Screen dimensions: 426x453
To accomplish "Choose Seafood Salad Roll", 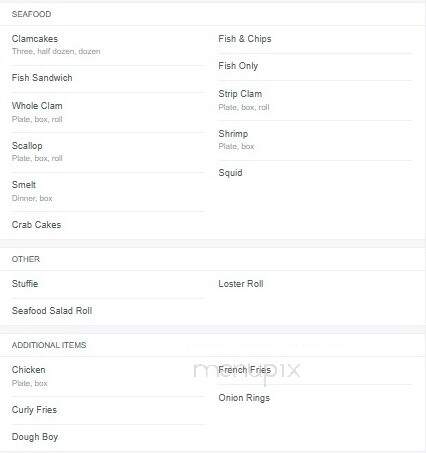I will (x=52, y=311).
